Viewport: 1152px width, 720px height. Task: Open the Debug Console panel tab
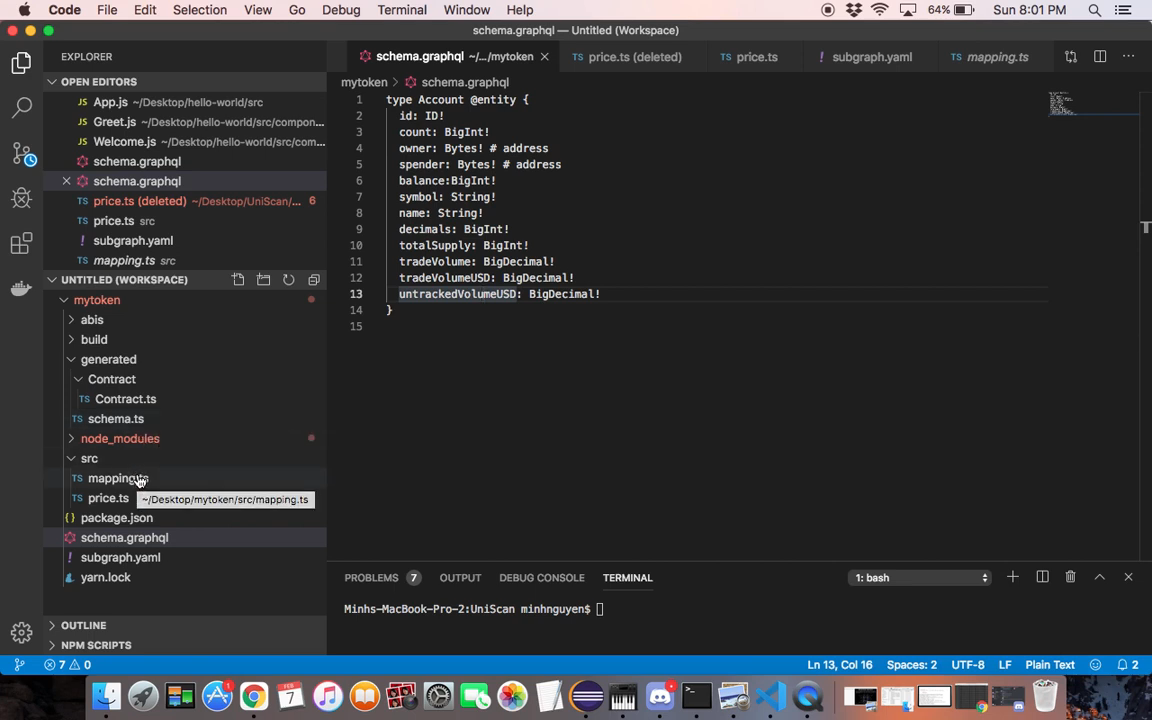coord(542,577)
